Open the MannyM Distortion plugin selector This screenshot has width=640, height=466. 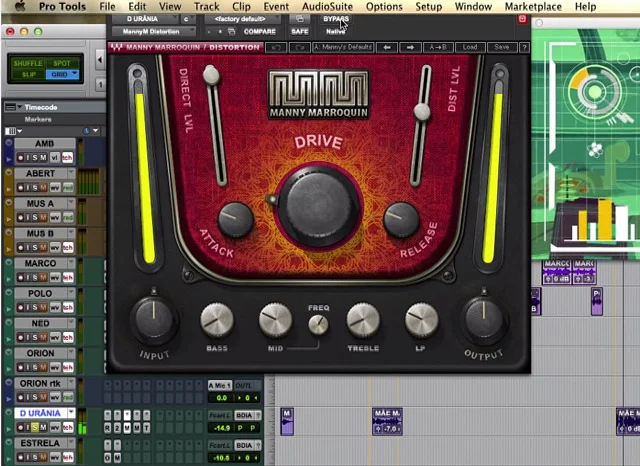pyautogui.click(x=154, y=31)
